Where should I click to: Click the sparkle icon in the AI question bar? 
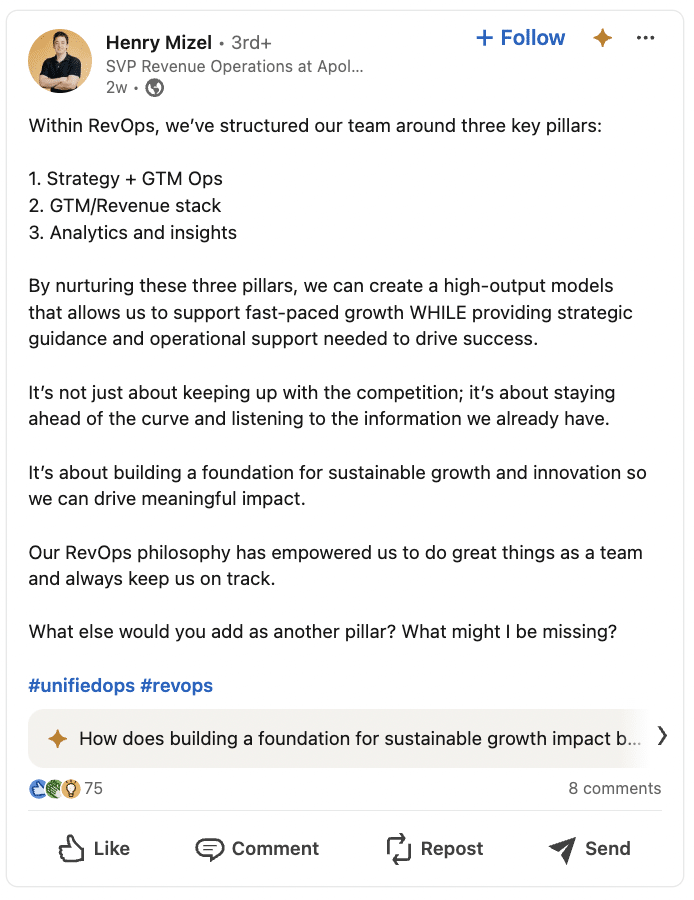(x=57, y=738)
